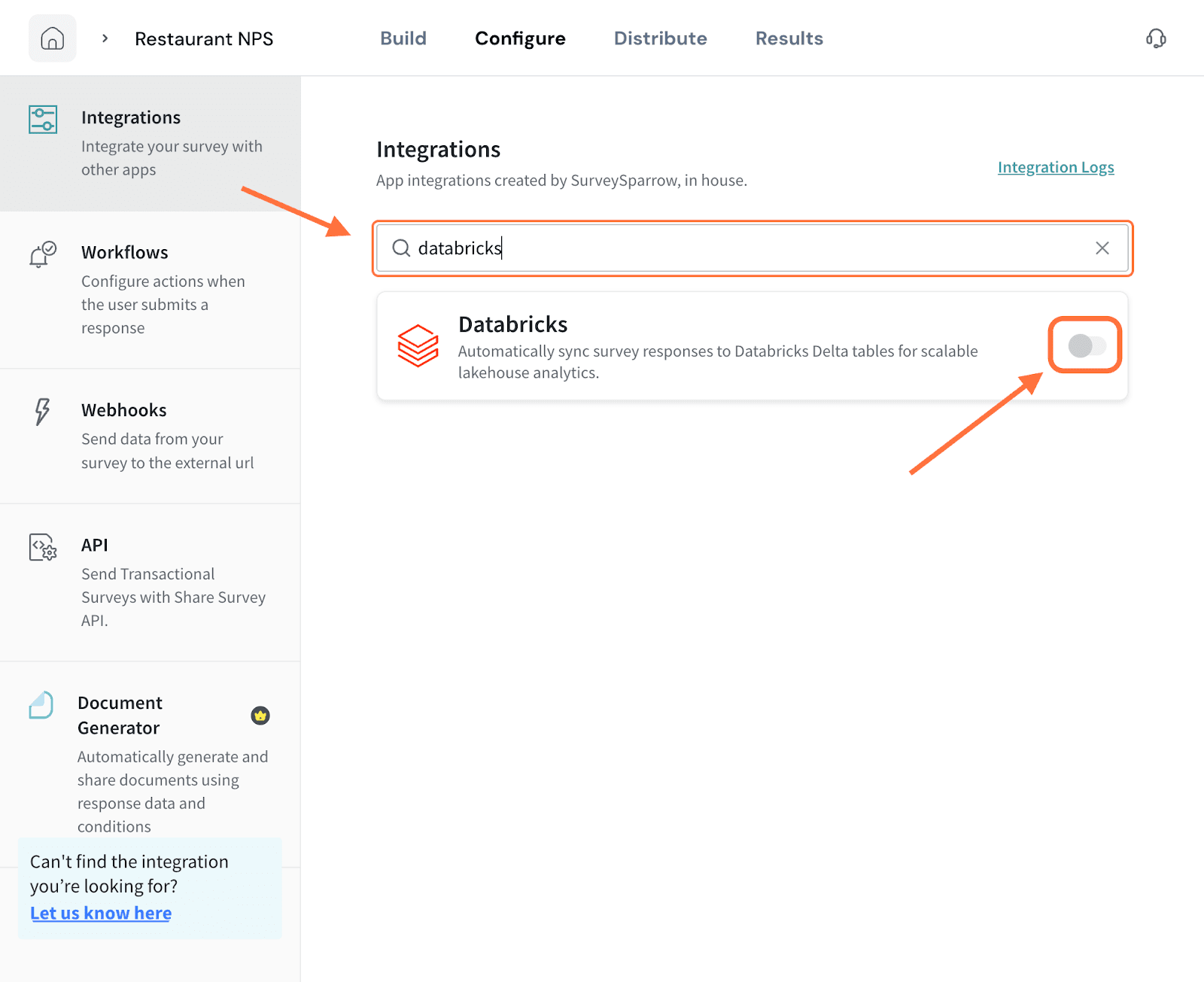This screenshot has height=982, width=1204.
Task: Click the breadcrumb chevron arrow
Action: tap(105, 38)
